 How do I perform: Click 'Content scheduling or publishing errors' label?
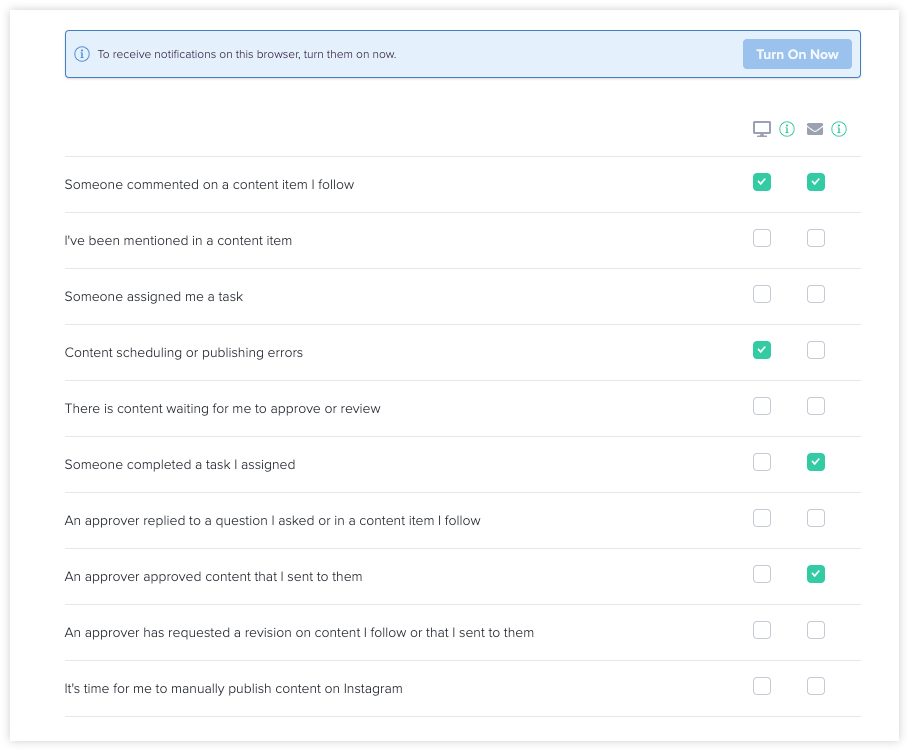184,353
